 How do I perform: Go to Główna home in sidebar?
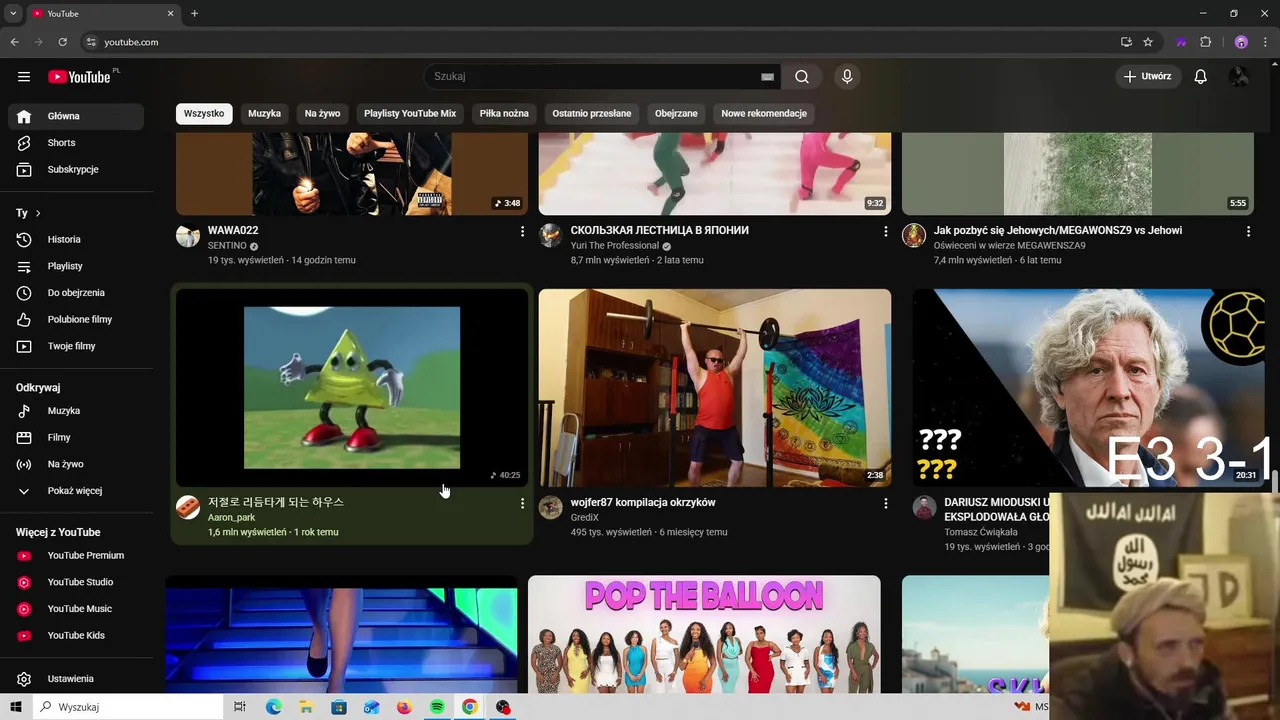76,116
